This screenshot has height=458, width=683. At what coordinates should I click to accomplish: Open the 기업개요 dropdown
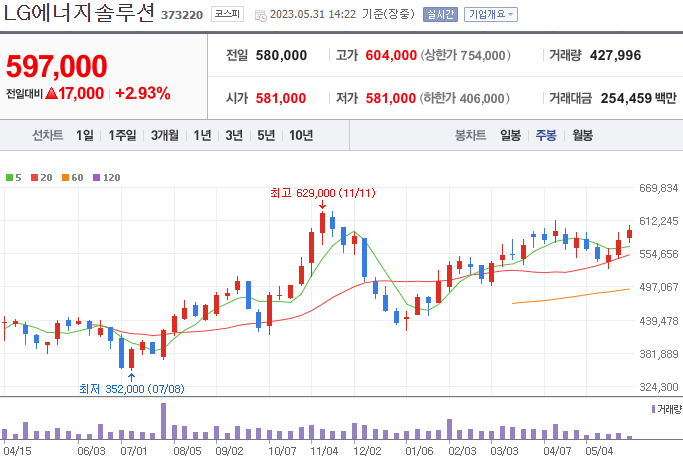490,14
